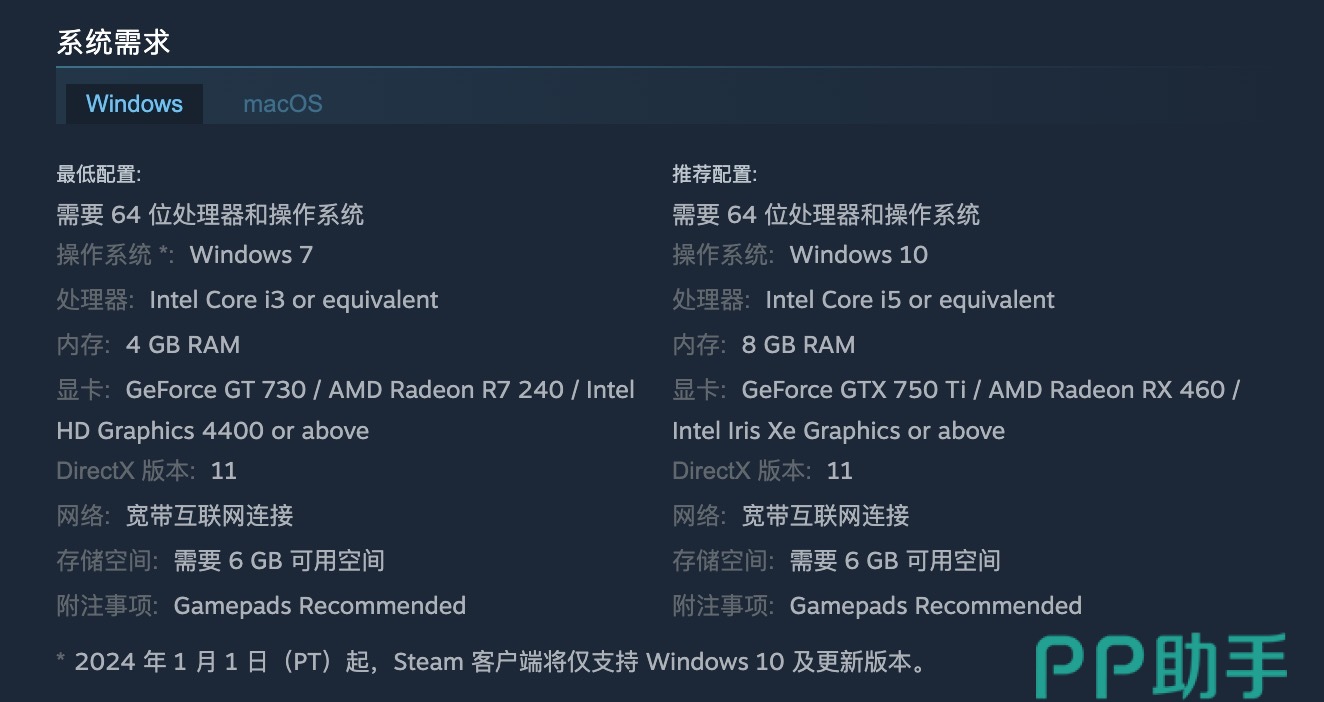Switch to the Windows requirements tab
The image size is (1324, 702).
click(134, 104)
